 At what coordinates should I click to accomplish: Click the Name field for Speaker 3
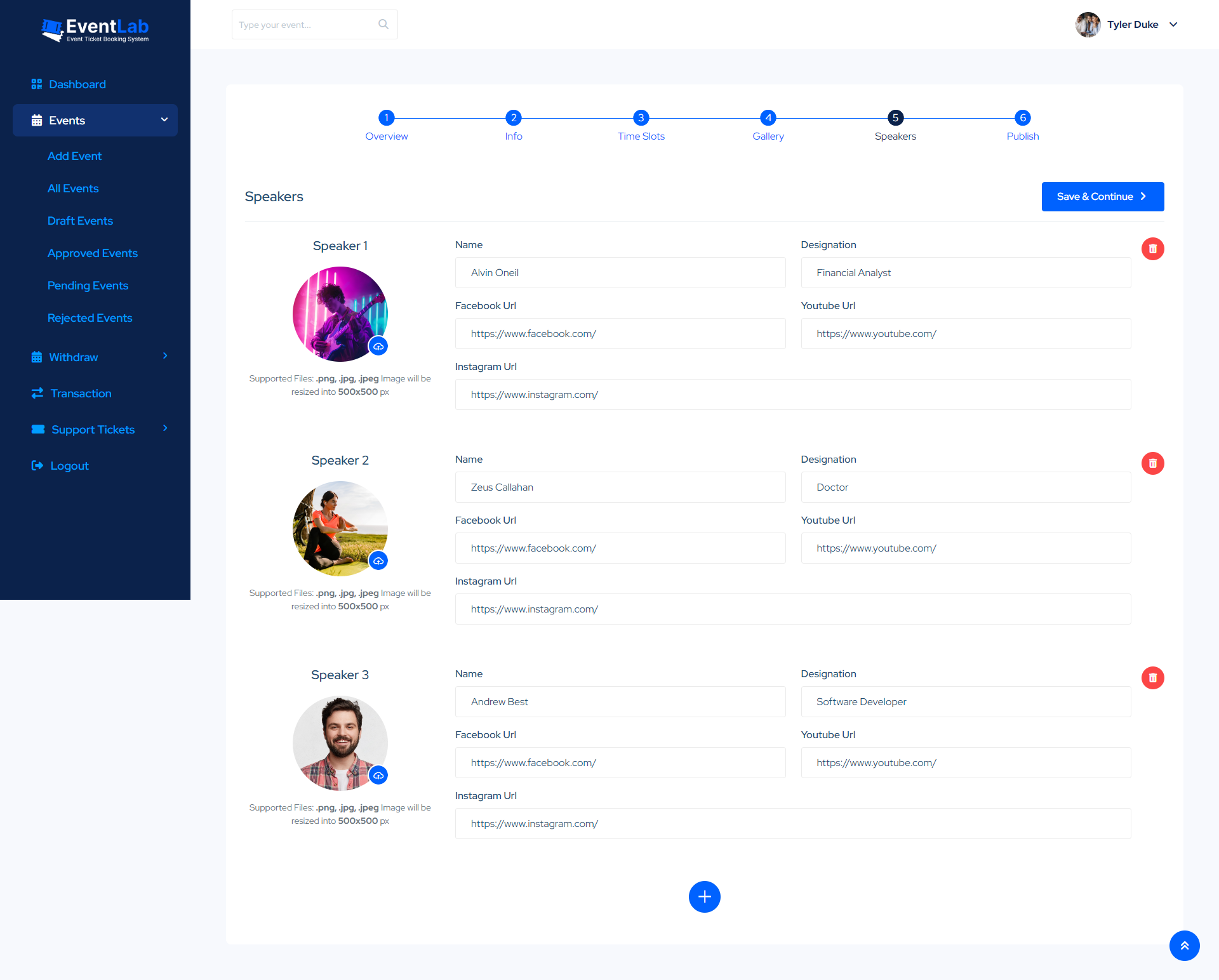620,701
